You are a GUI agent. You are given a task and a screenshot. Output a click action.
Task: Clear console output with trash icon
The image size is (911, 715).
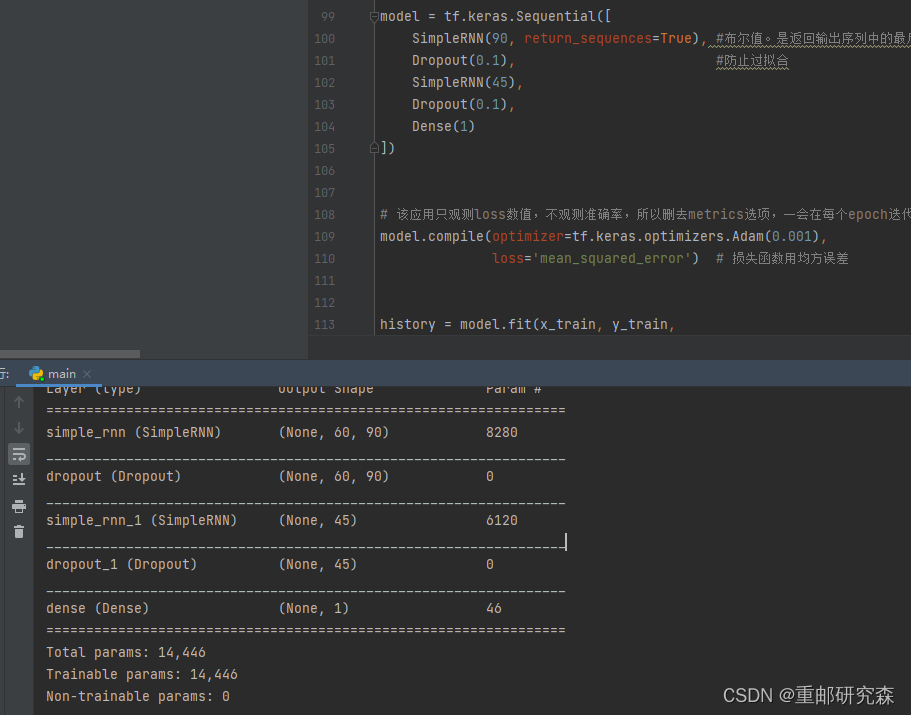point(18,531)
